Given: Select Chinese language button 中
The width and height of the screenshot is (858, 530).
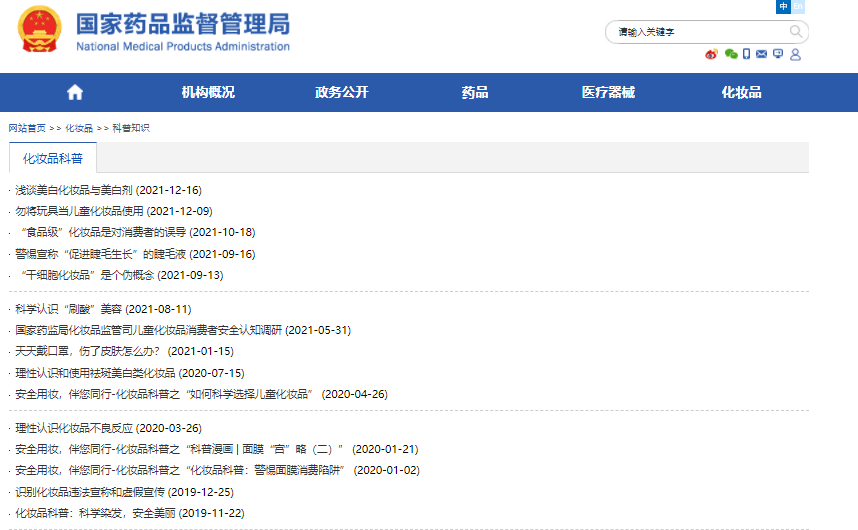Looking at the screenshot, I should [x=783, y=7].
